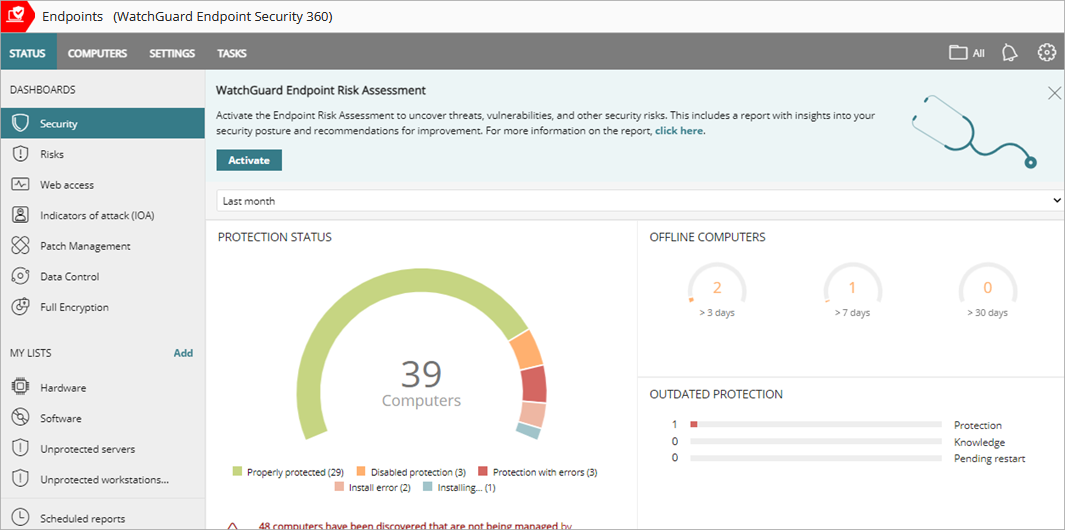Click the OFFLINE COMPUTERS heading
The width and height of the screenshot is (1065, 530).
[x=707, y=237]
